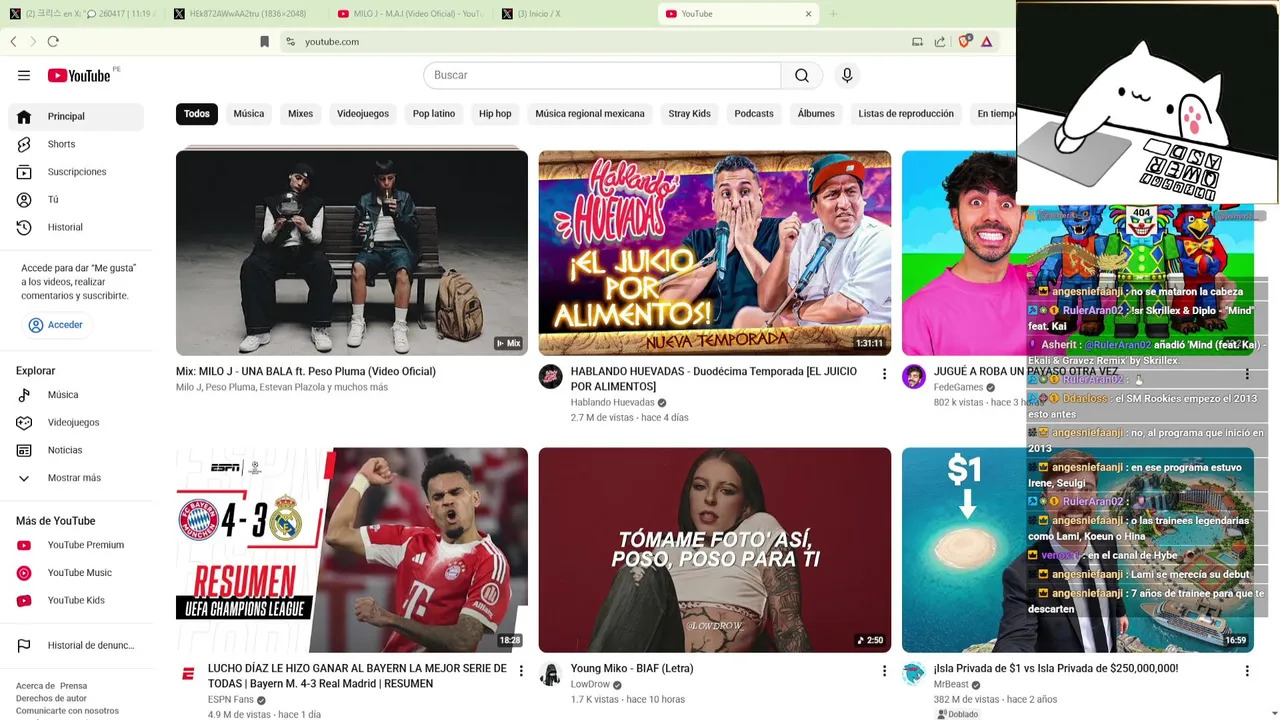Open the MILO J UNA BALA mix thumbnail
The height and width of the screenshot is (720, 1280).
point(352,253)
